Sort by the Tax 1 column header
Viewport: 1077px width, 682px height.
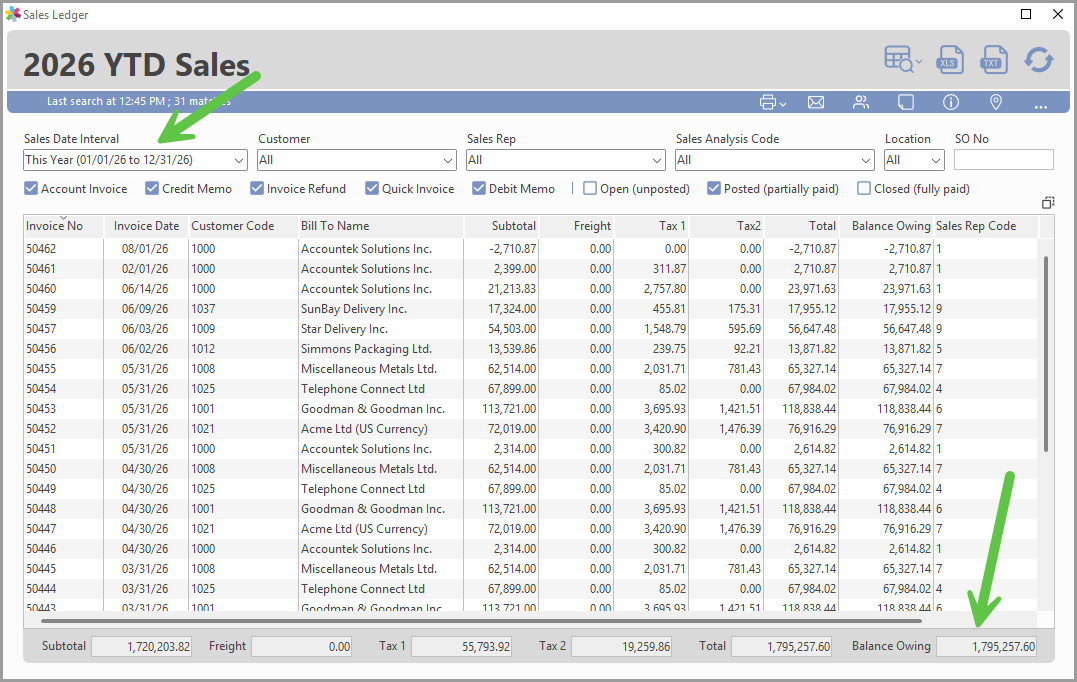click(x=651, y=226)
